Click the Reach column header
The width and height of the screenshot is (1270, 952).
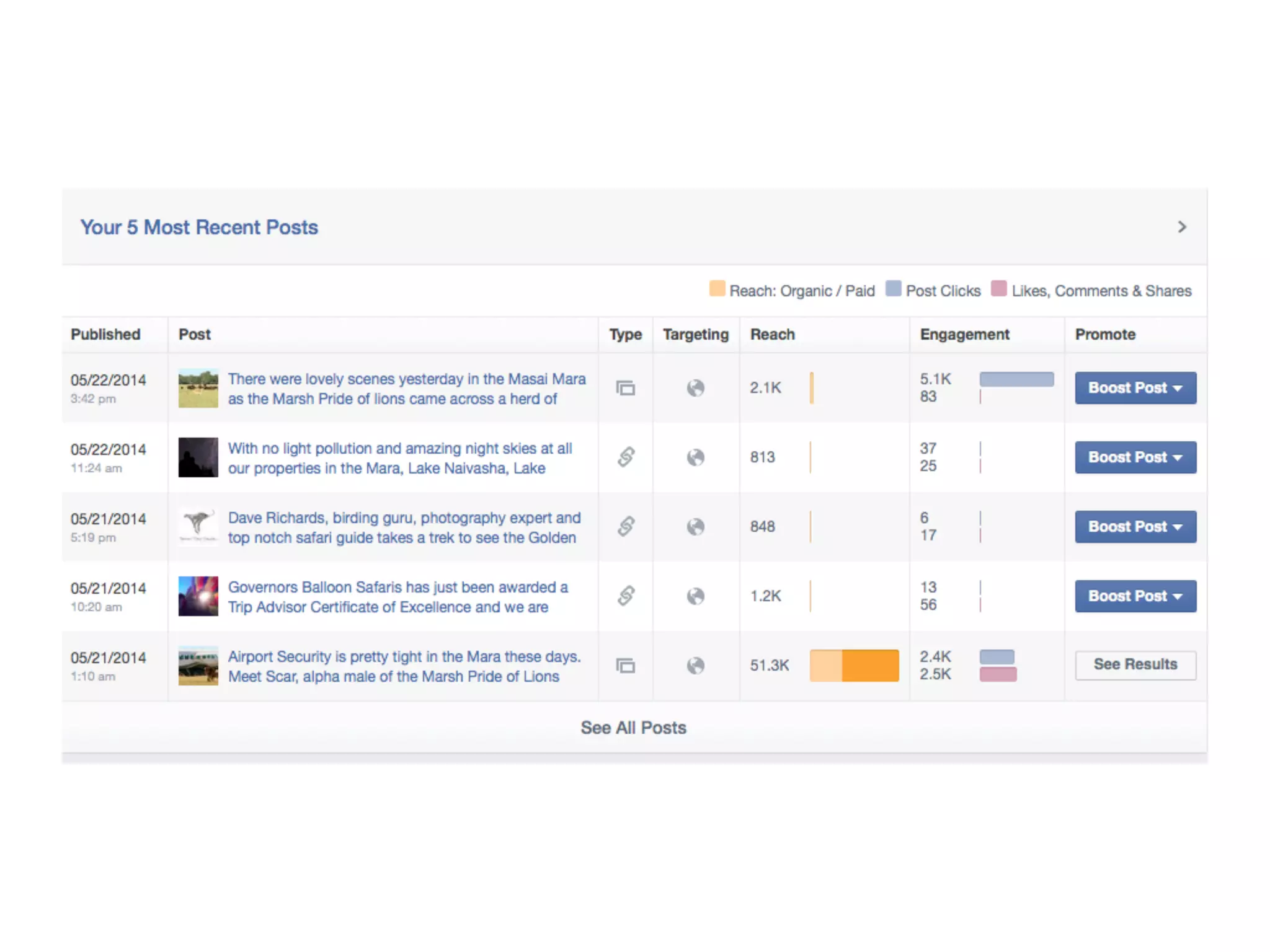click(x=772, y=335)
